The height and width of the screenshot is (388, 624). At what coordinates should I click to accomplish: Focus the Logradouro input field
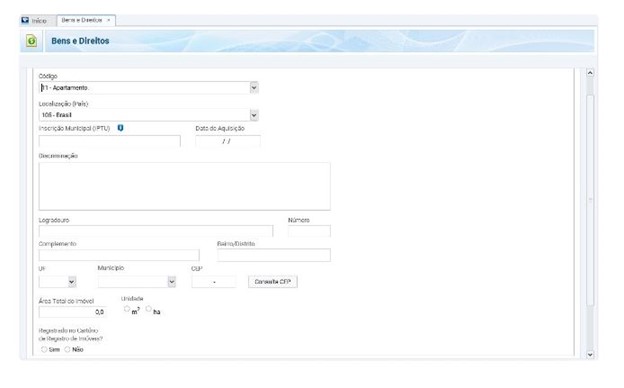point(156,231)
